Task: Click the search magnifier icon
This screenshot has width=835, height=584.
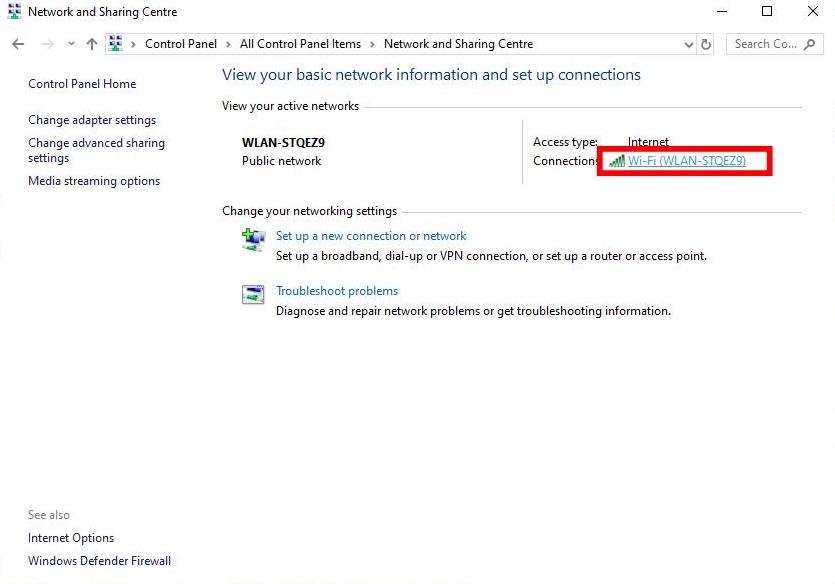Action: (x=809, y=44)
